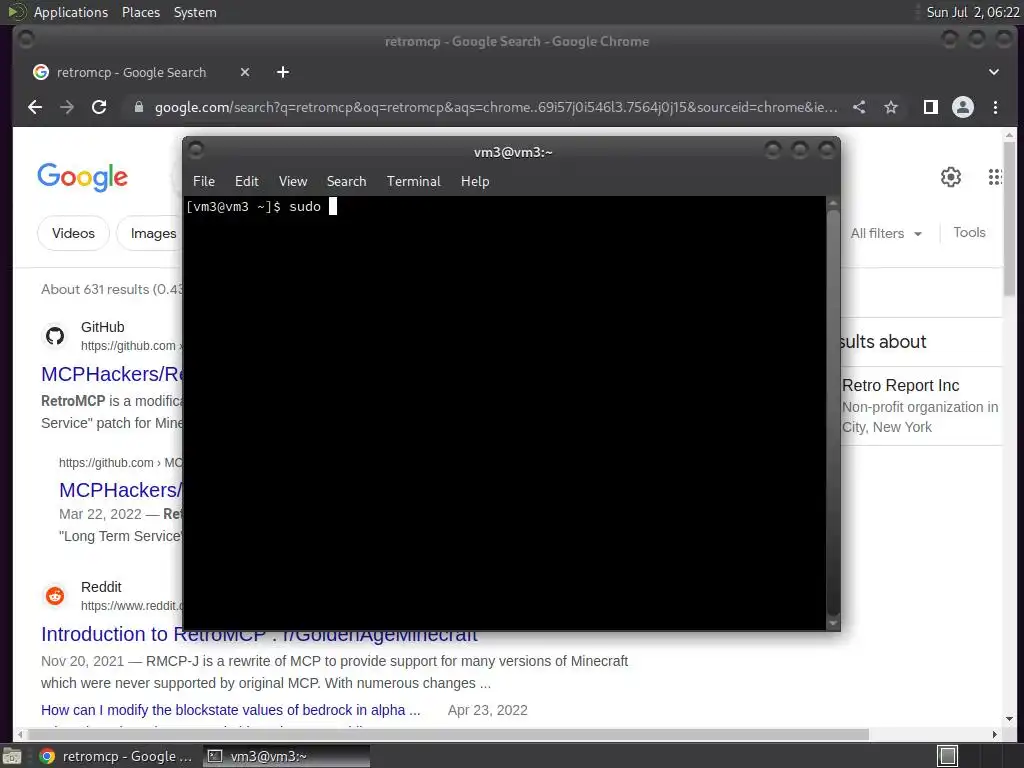Click the Chrome page's vertical scrollbar
This screenshot has width=1024, height=768.
1010,219
